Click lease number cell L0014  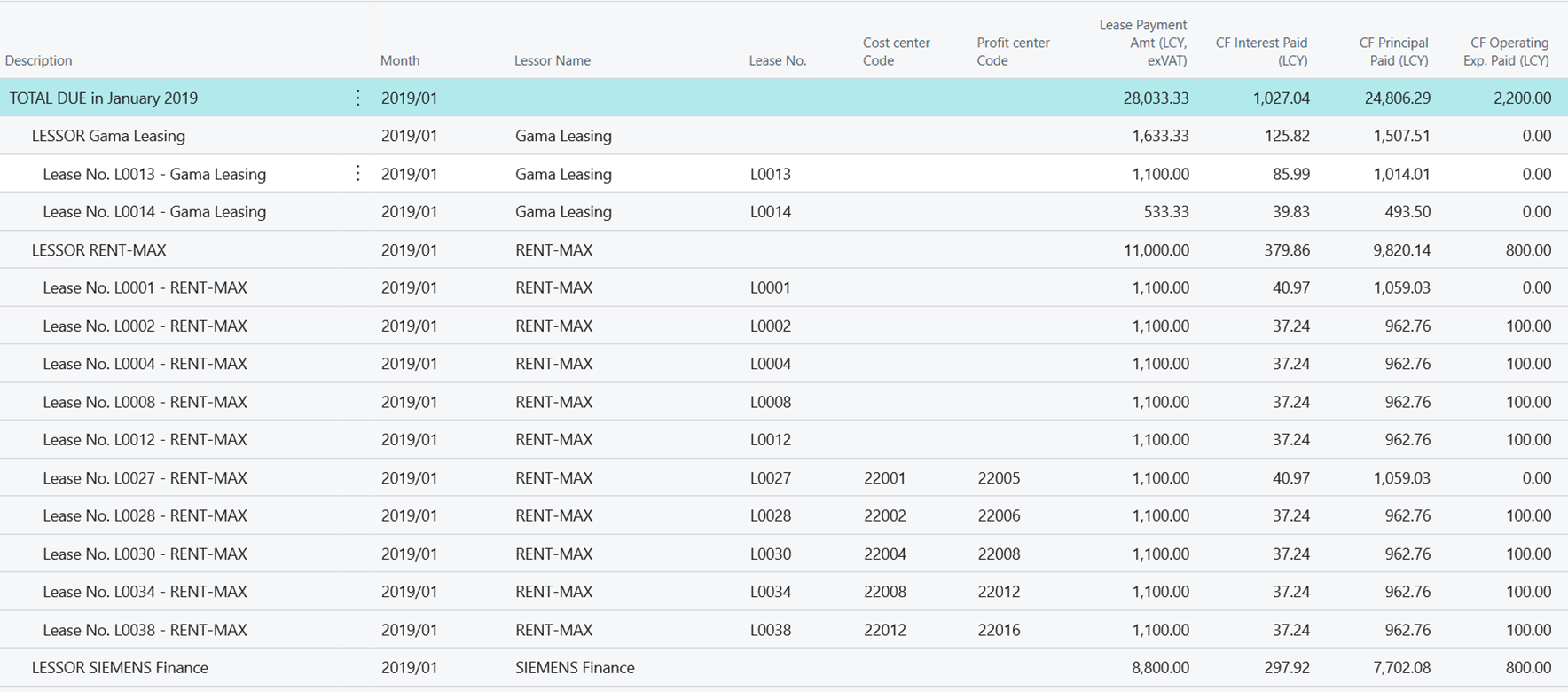click(770, 212)
